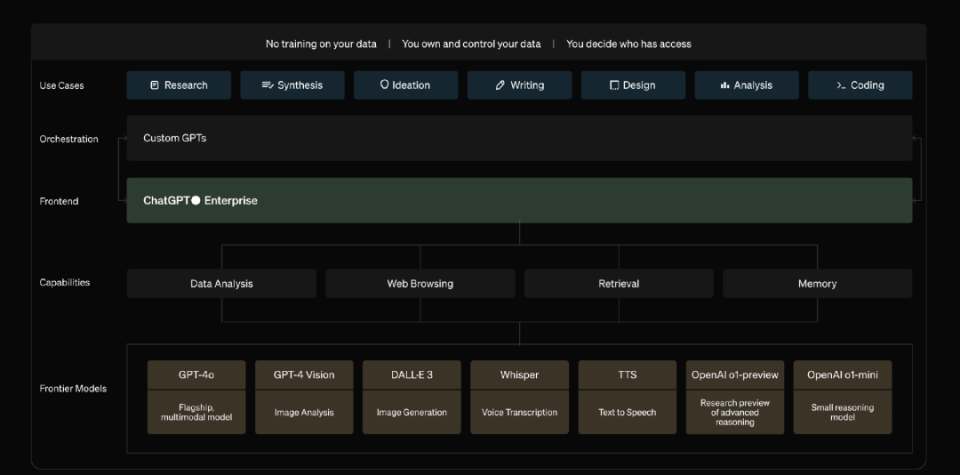Image resolution: width=960 pixels, height=475 pixels.
Task: Click the Coding terminal prompt icon
Action: [x=841, y=85]
